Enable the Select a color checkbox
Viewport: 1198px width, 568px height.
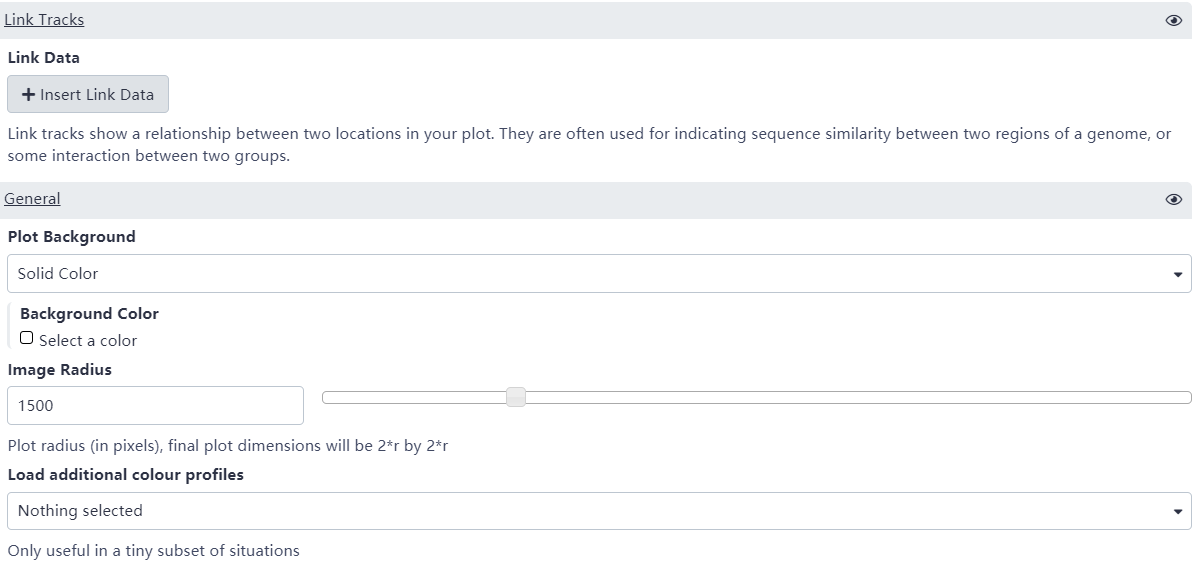point(27,338)
